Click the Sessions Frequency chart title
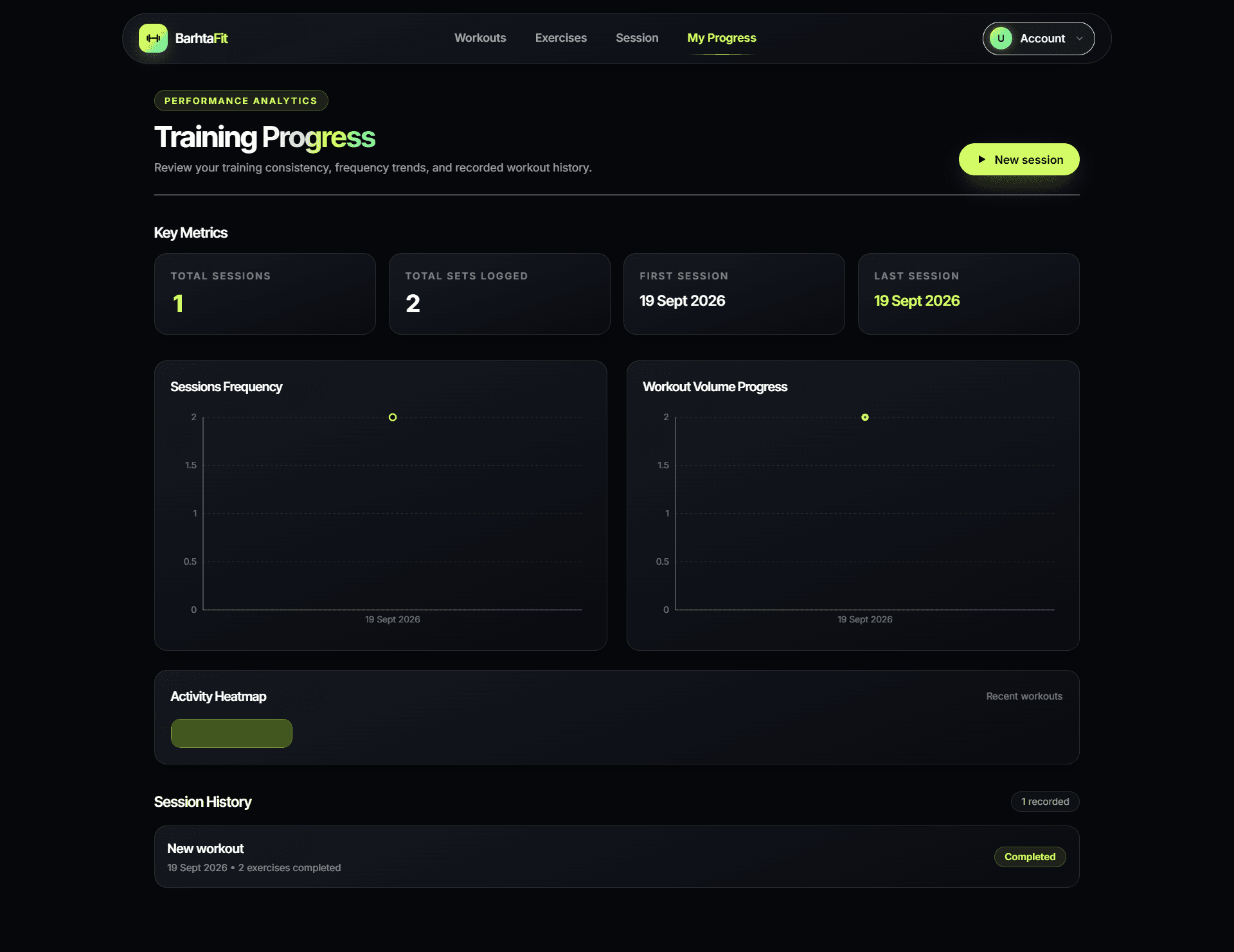 tap(226, 387)
